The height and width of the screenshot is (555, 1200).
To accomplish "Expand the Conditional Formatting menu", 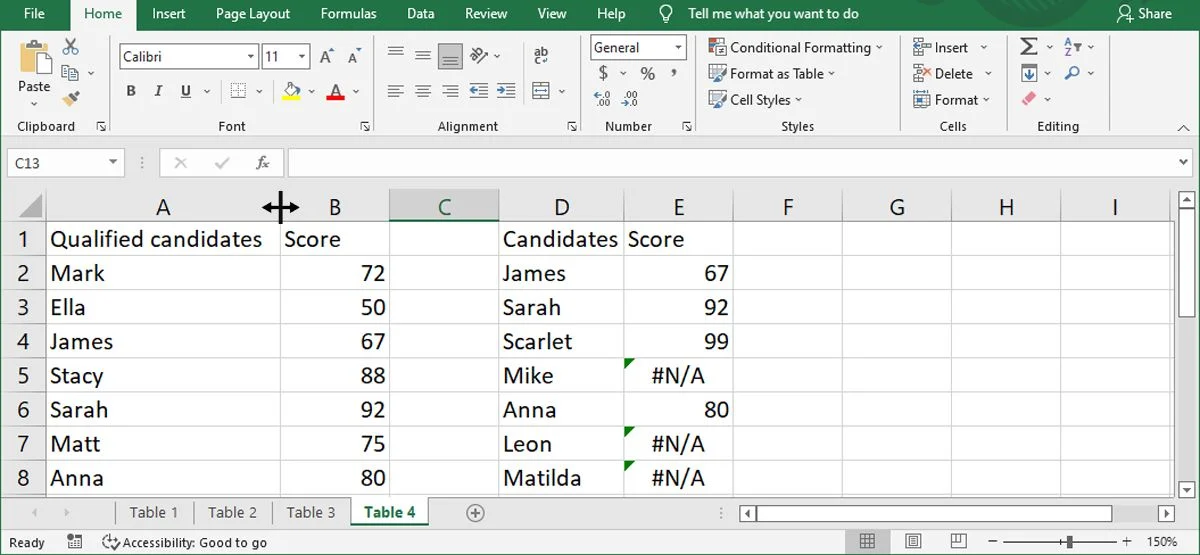I will point(796,47).
